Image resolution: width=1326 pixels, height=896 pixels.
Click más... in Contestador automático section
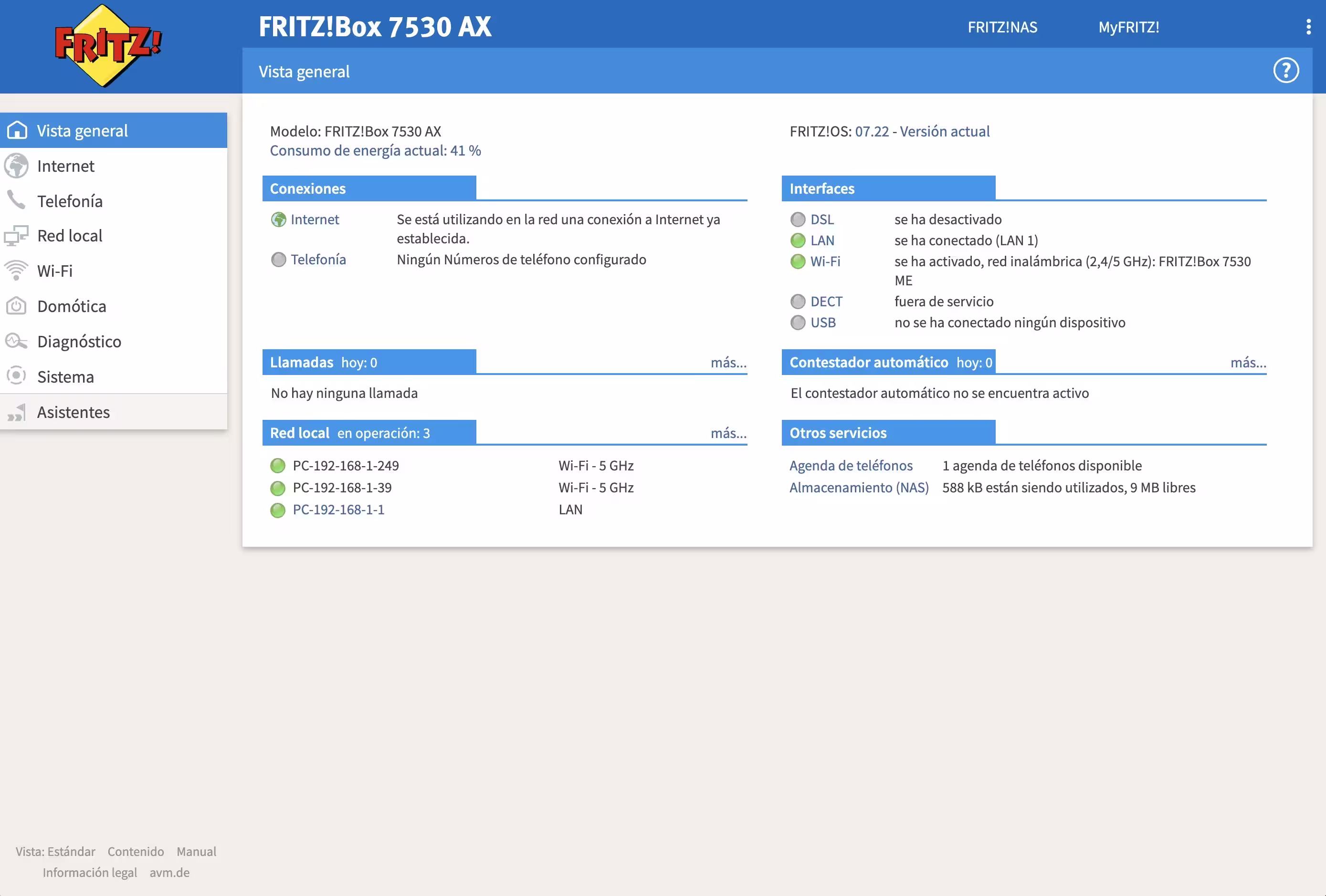(x=1248, y=363)
